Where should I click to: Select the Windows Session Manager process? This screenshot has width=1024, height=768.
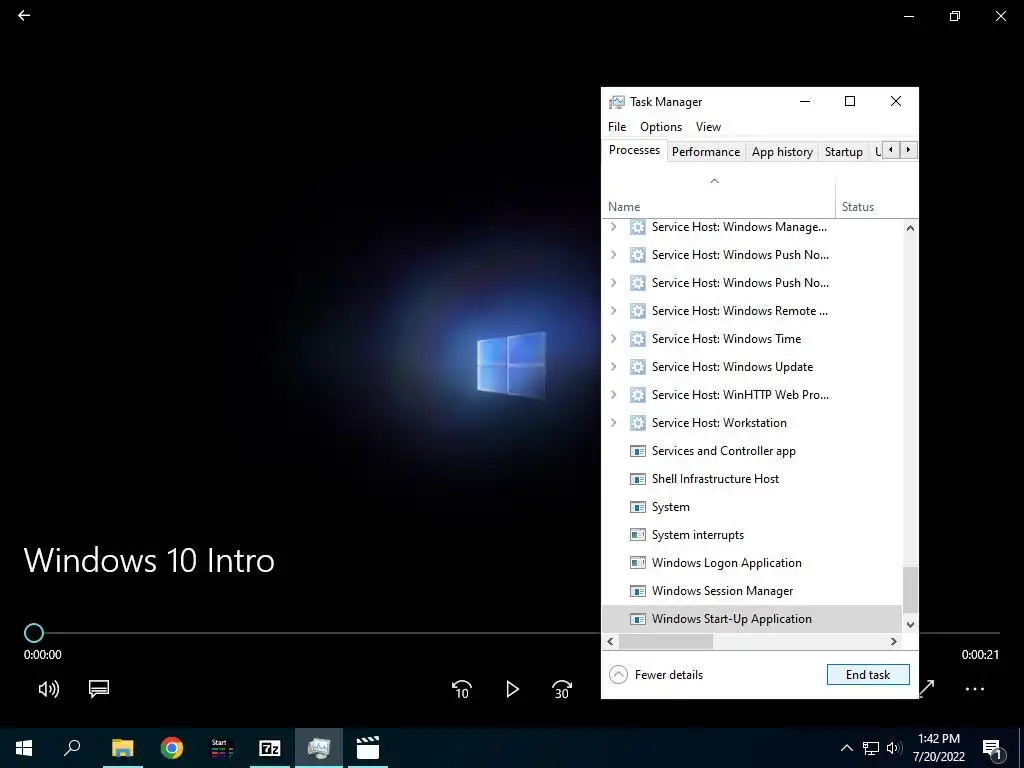752,590
